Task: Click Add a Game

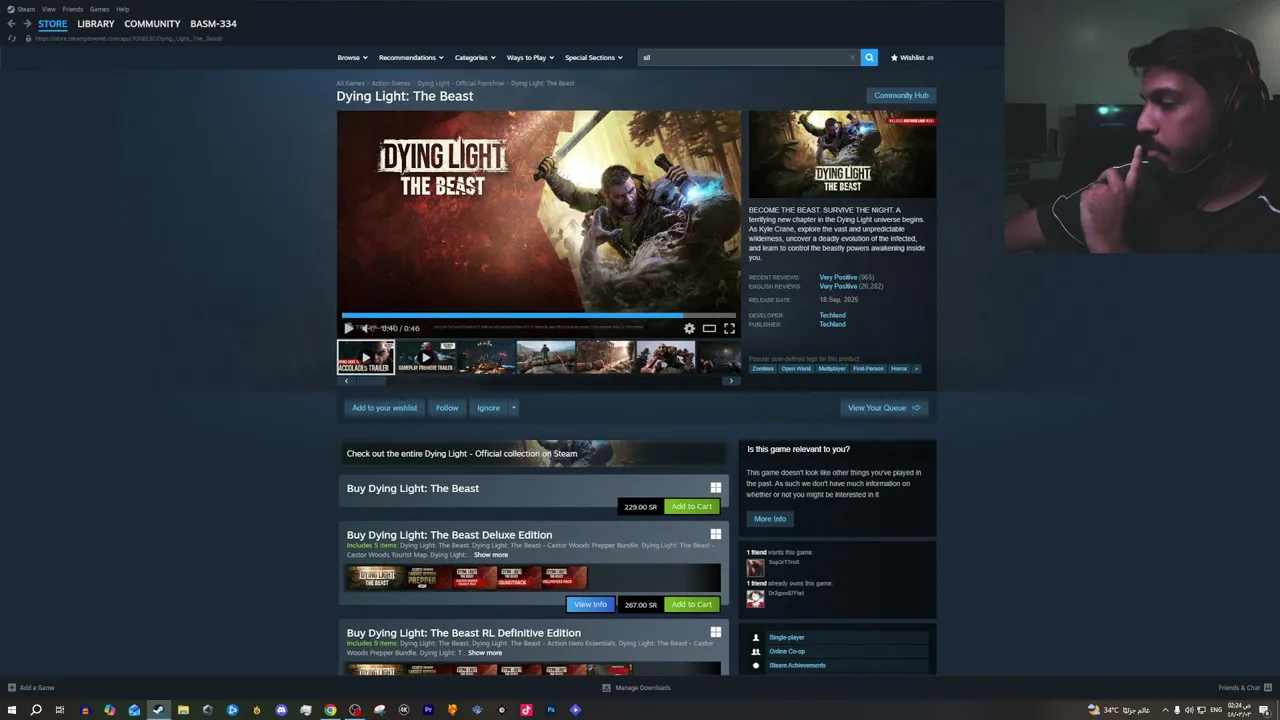Action: (x=31, y=687)
